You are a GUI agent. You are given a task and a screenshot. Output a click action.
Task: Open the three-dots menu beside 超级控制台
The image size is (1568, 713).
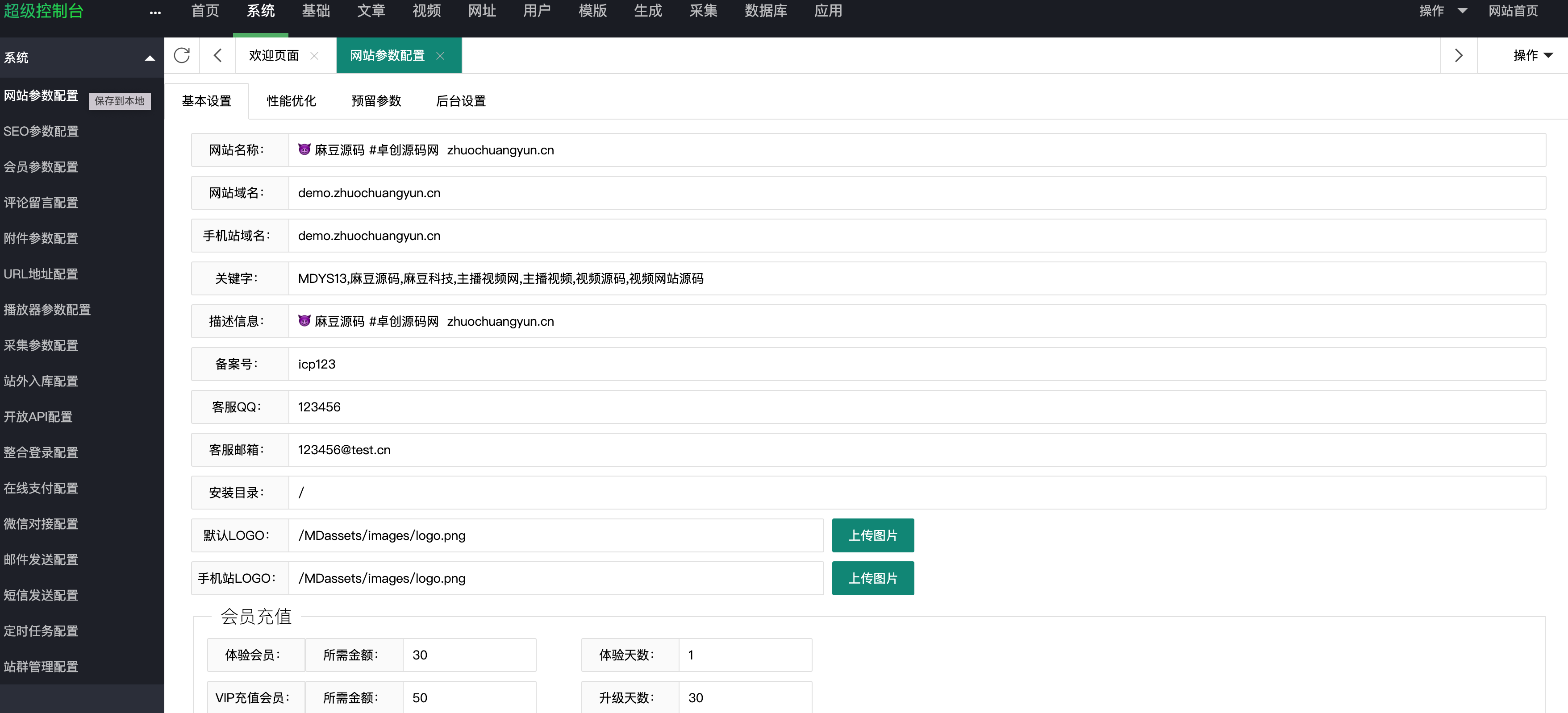click(155, 12)
